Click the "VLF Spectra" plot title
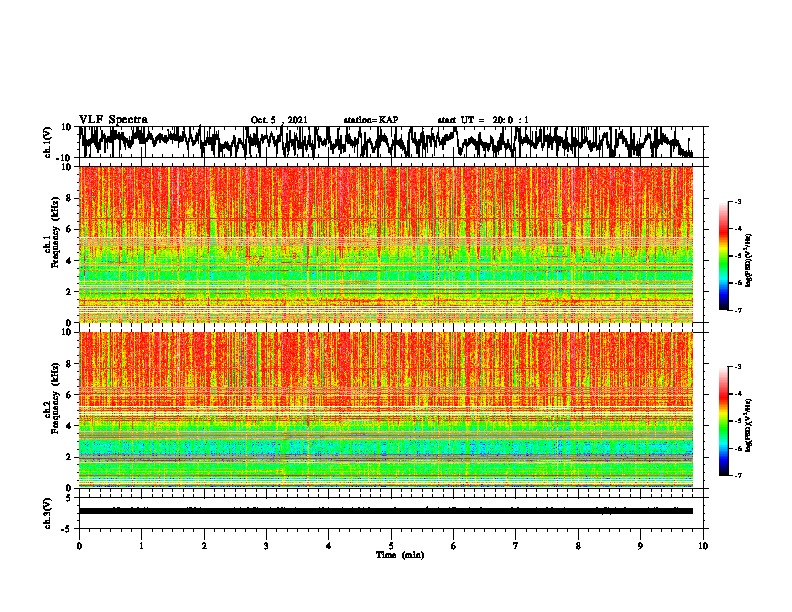 click(x=113, y=120)
